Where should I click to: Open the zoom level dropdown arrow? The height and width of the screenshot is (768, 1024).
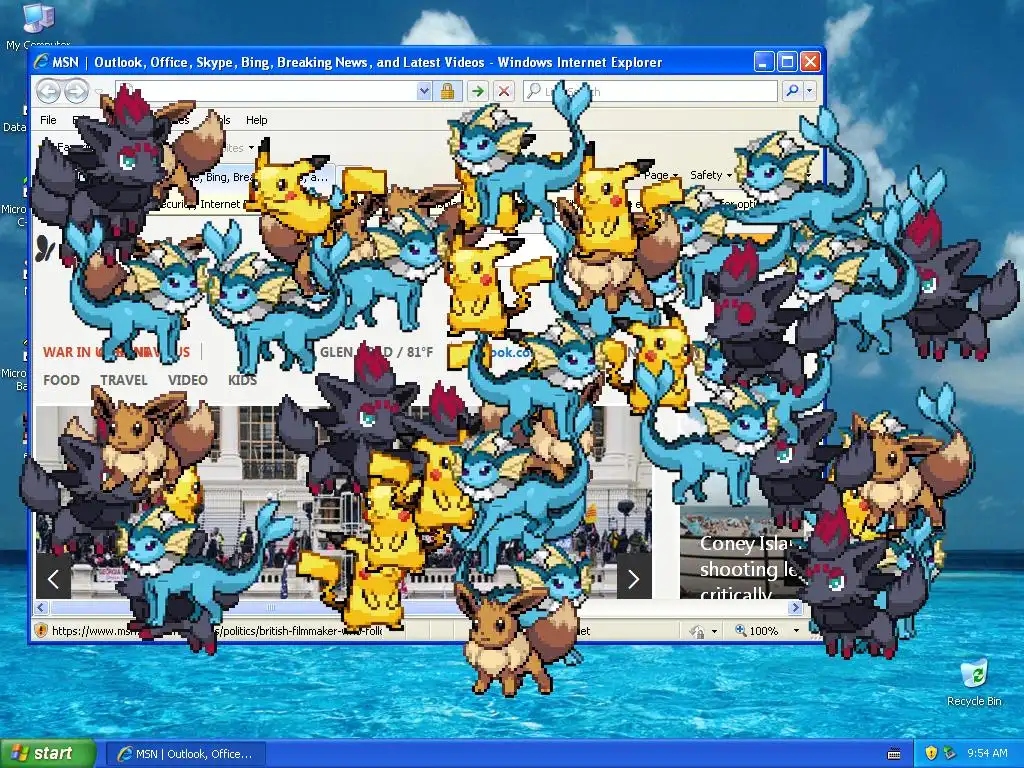796,631
